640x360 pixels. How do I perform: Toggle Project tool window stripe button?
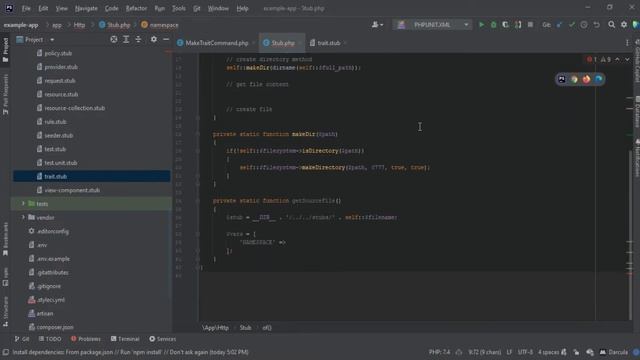coord(5,50)
